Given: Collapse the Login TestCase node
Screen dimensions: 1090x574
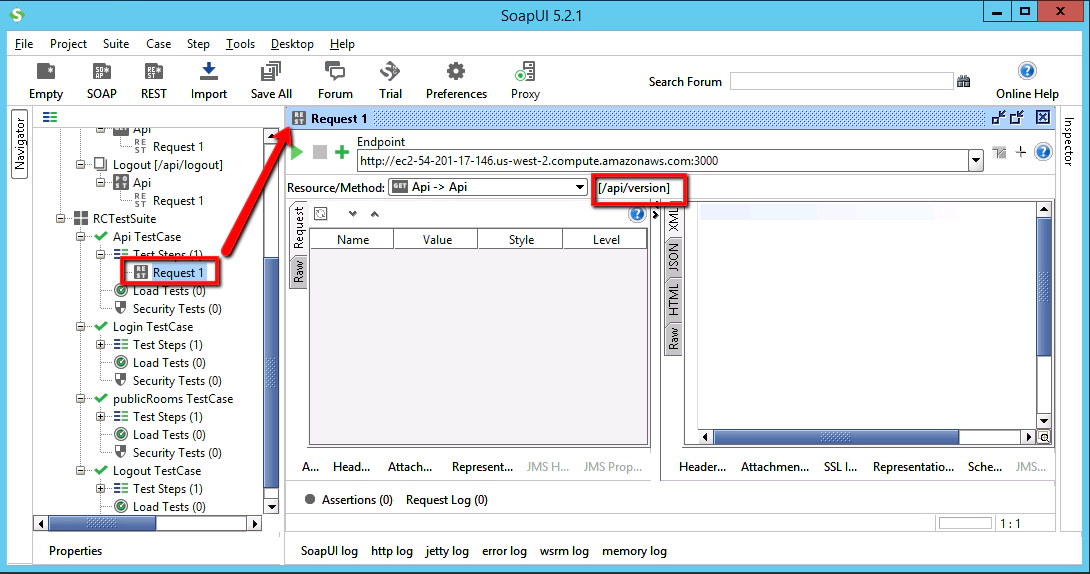Looking at the screenshot, I should (x=81, y=327).
